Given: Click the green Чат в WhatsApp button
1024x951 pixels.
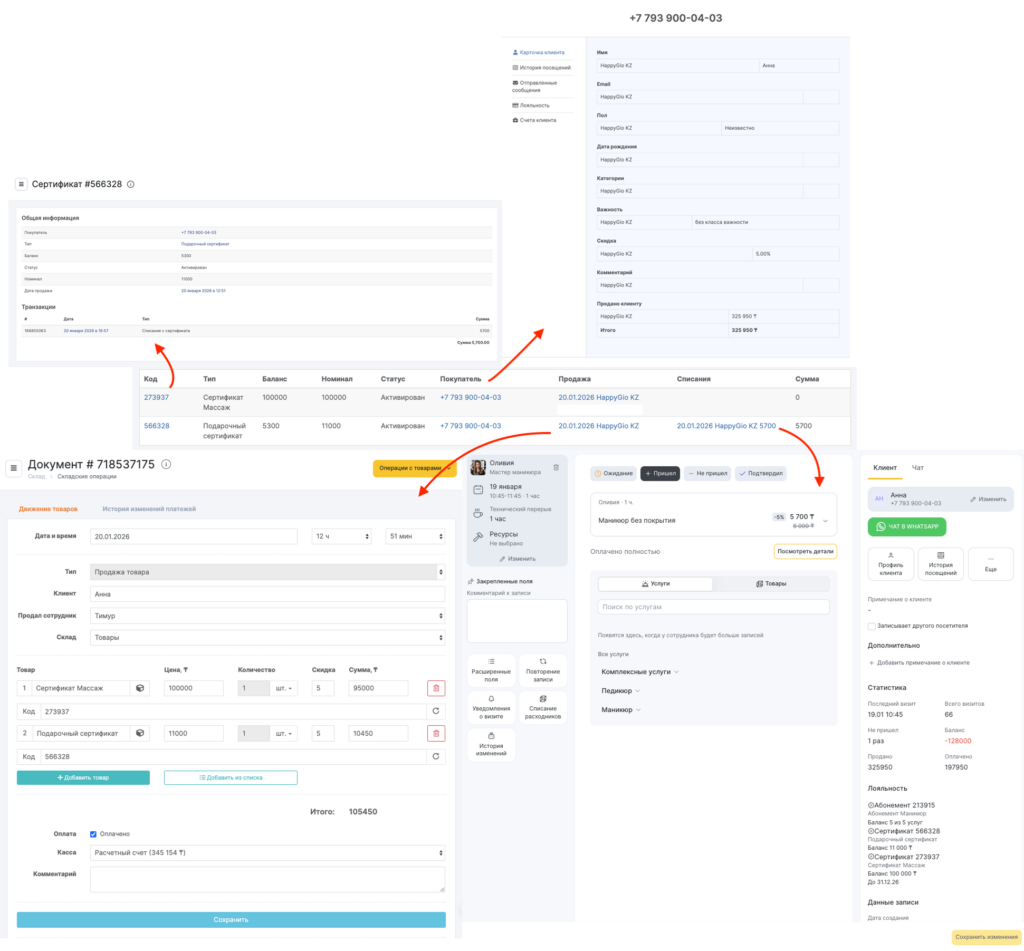Looking at the screenshot, I should [906, 527].
